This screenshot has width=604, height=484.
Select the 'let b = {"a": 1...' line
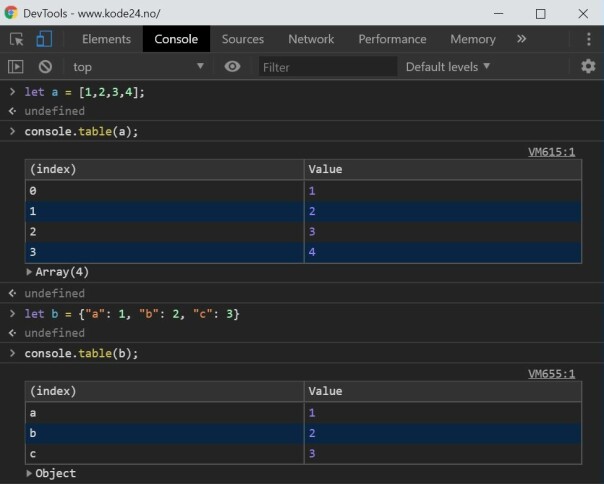(x=132, y=314)
